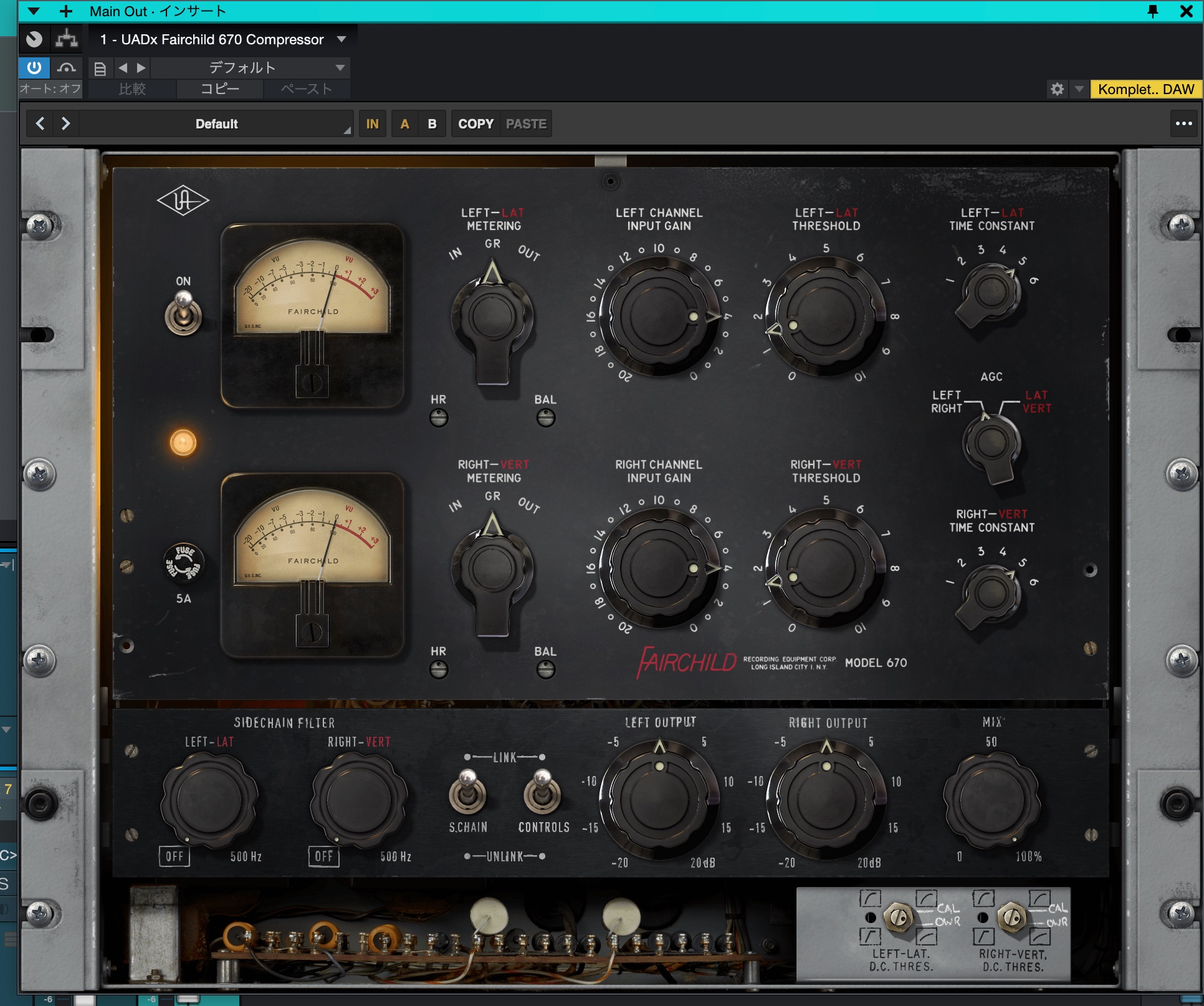1204x1006 pixels.
Task: Click the ペースト paste button
Action: pyautogui.click(x=306, y=89)
